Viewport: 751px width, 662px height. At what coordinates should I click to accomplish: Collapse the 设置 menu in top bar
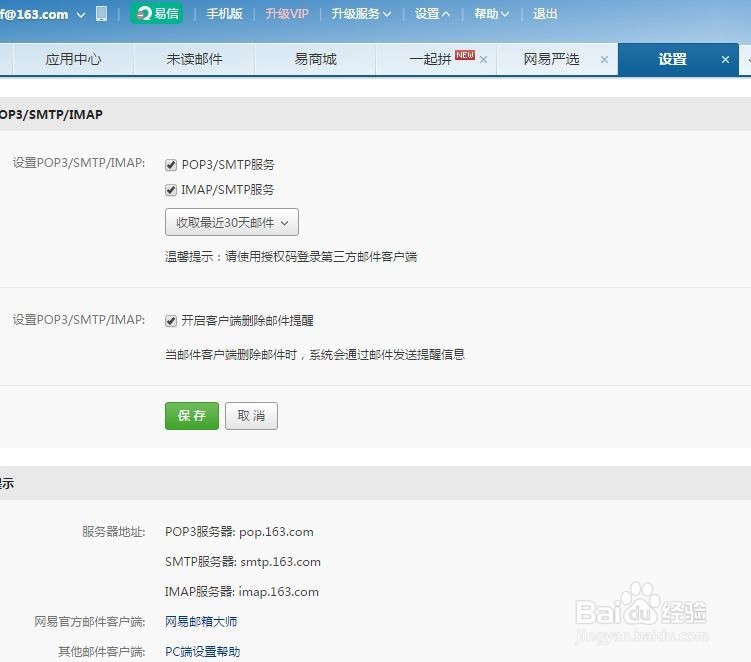pos(432,14)
